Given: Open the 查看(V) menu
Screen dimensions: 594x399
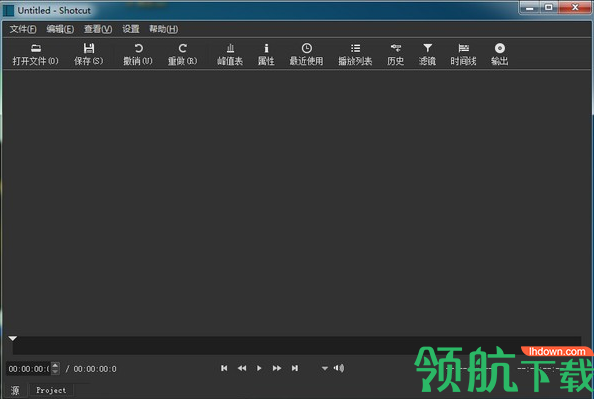Looking at the screenshot, I should tap(98, 29).
